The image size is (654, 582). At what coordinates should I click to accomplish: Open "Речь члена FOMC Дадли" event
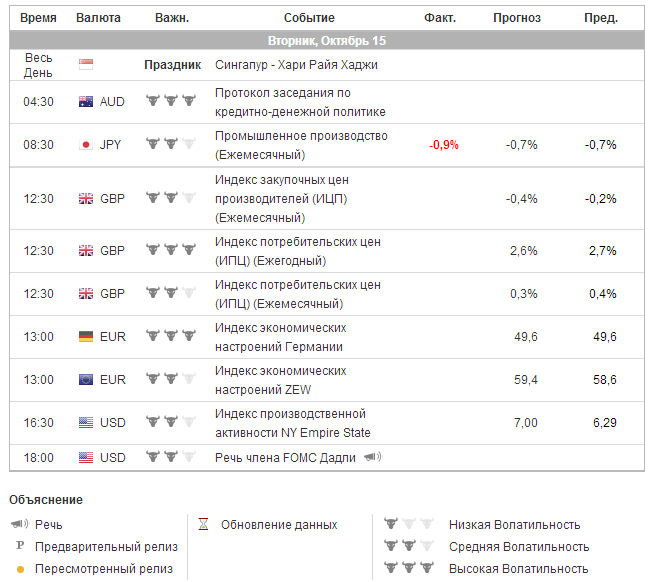point(285,457)
